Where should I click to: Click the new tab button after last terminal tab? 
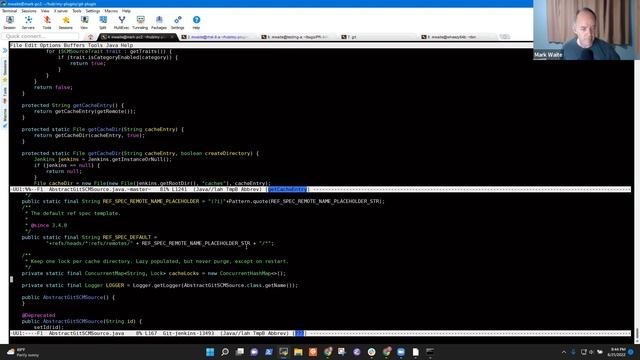pyautogui.click(x=505, y=37)
